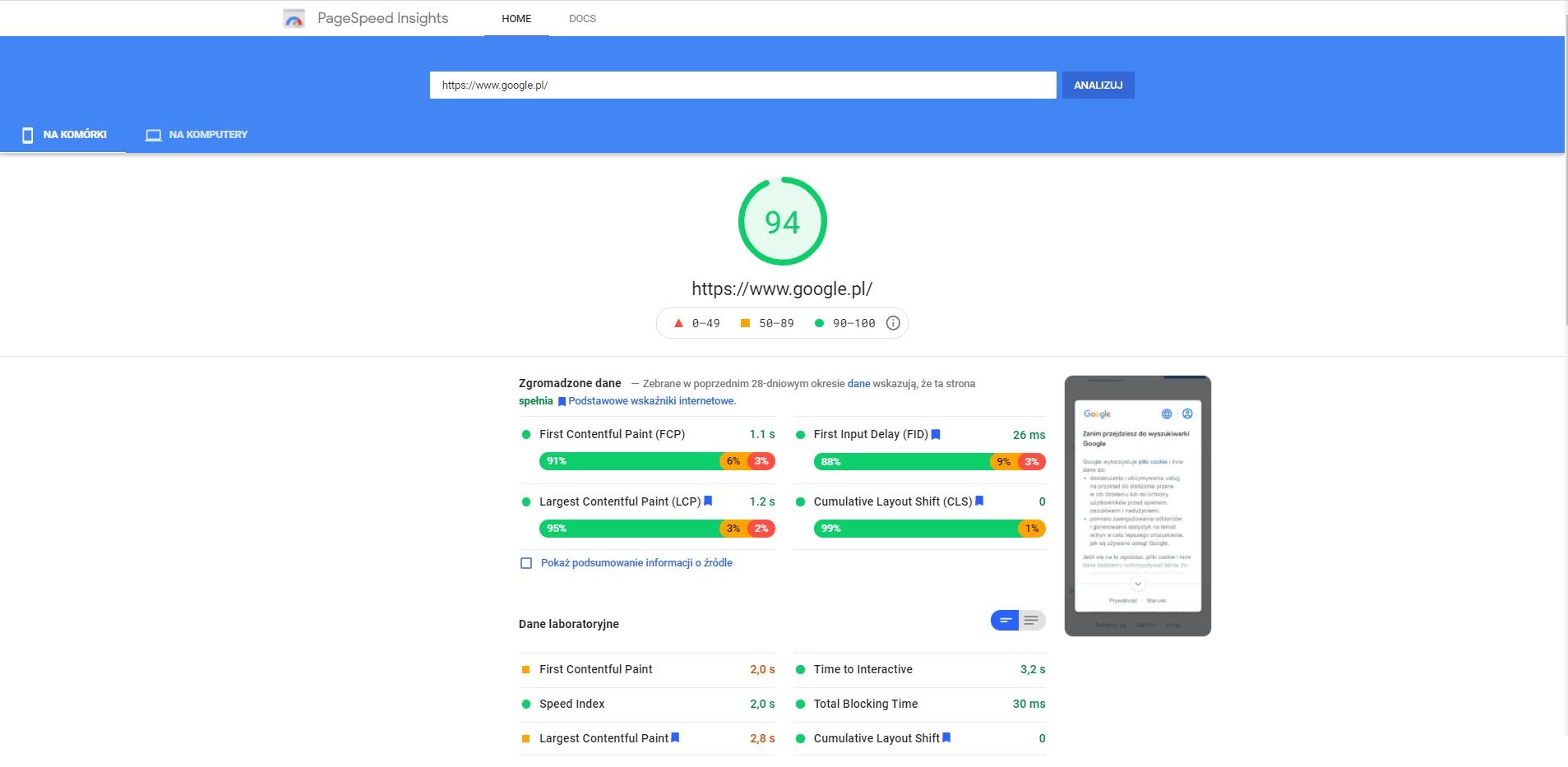Image resolution: width=1568 pixels, height=767 pixels.
Task: Click green dot beside lab Cumulative Layout Shift
Action: (800, 738)
